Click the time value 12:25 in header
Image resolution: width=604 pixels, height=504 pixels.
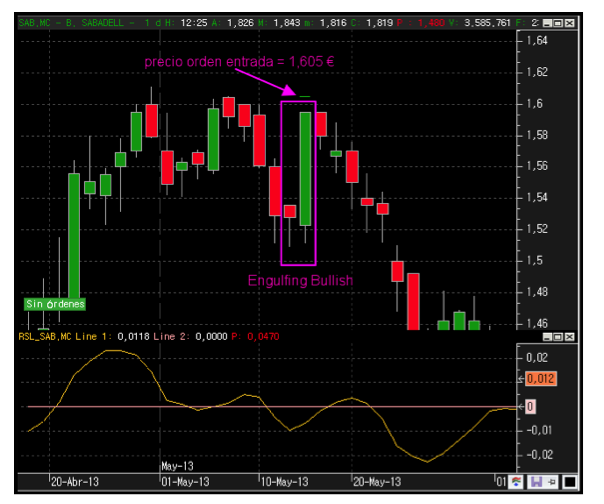[x=194, y=23]
